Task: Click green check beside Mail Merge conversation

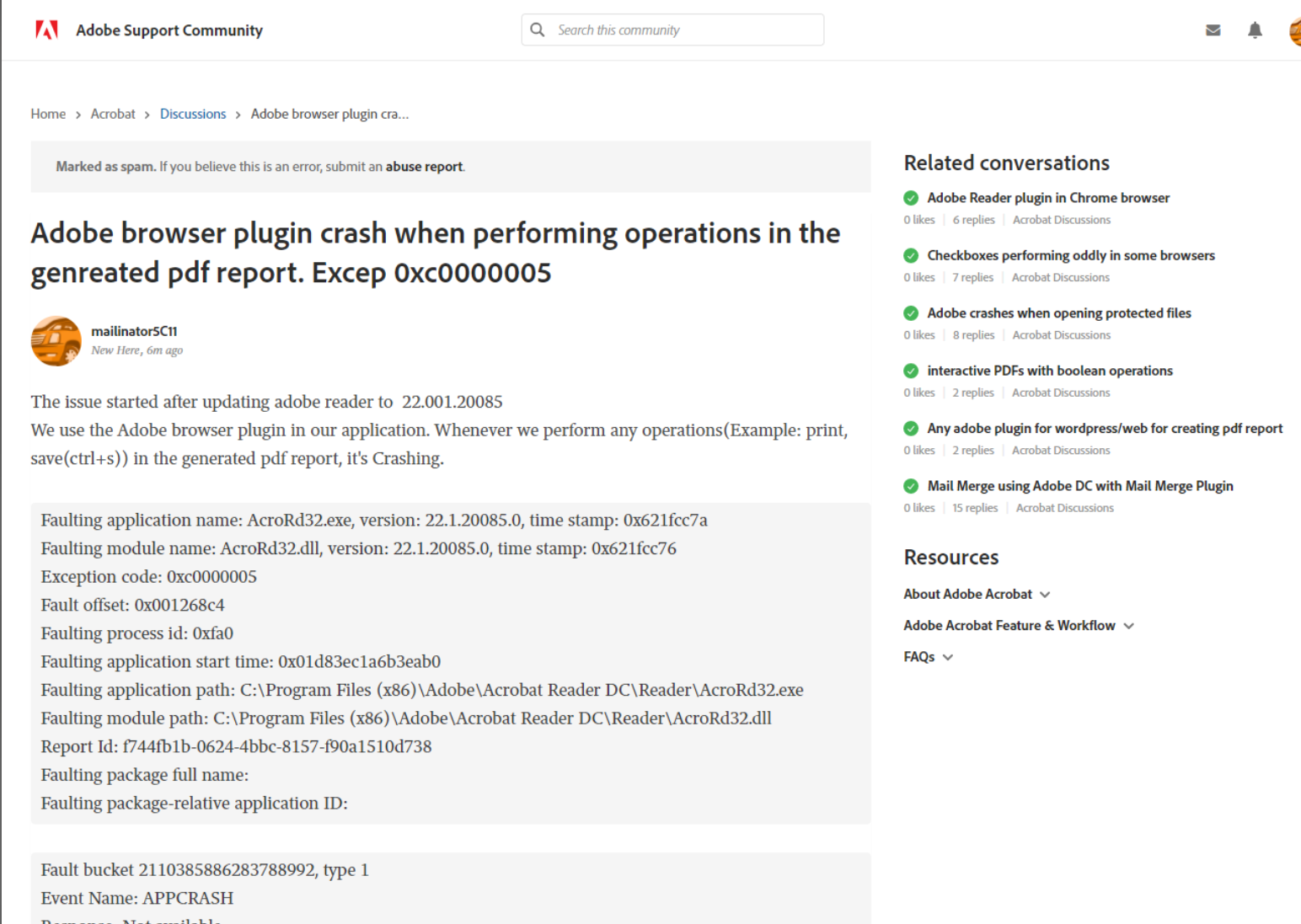Action: click(x=911, y=486)
